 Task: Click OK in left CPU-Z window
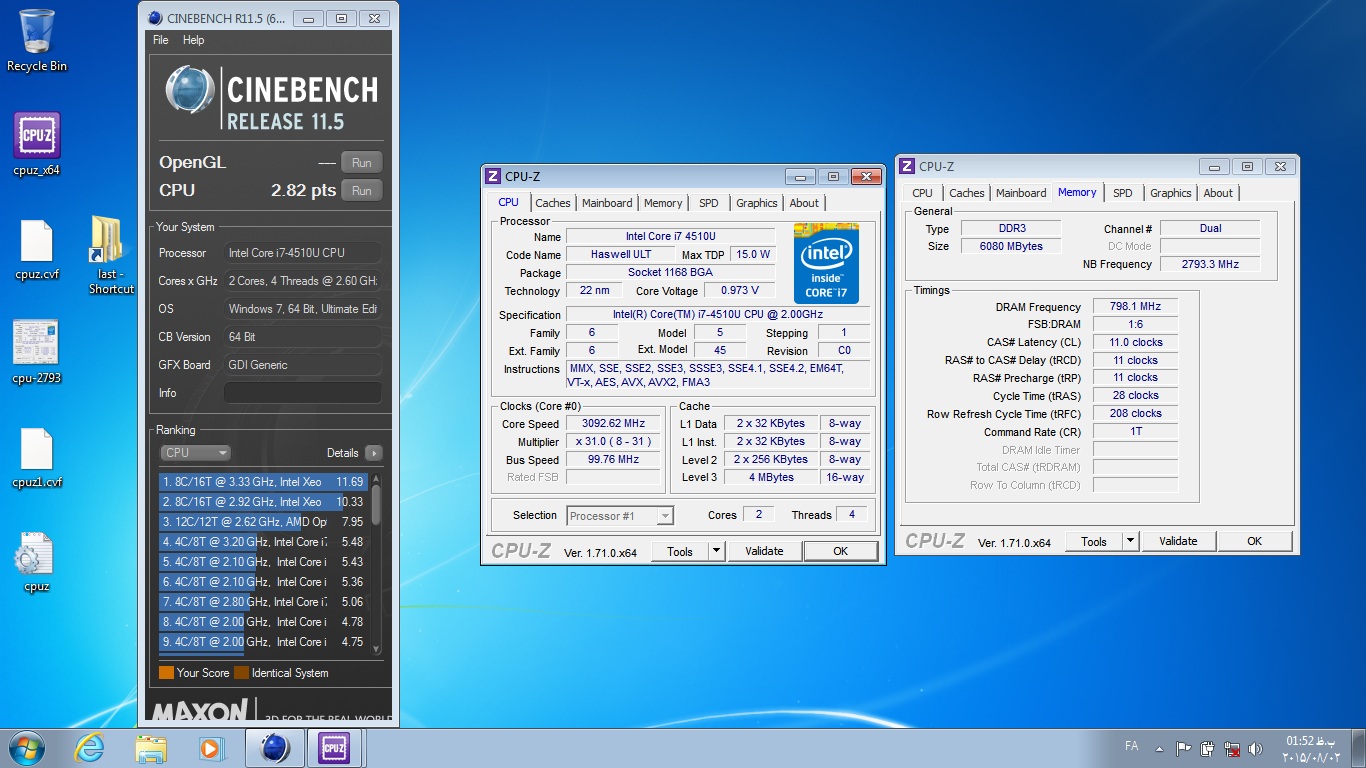point(840,551)
